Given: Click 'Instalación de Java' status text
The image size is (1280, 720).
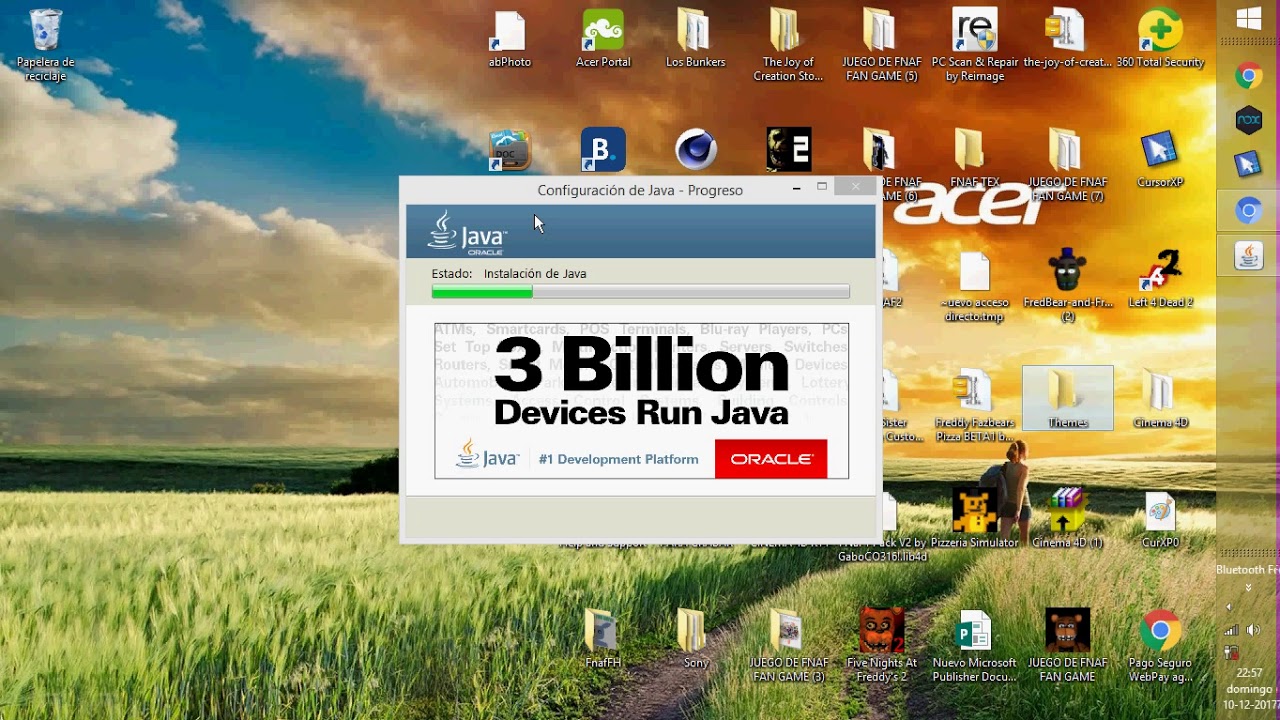Looking at the screenshot, I should click(535, 273).
